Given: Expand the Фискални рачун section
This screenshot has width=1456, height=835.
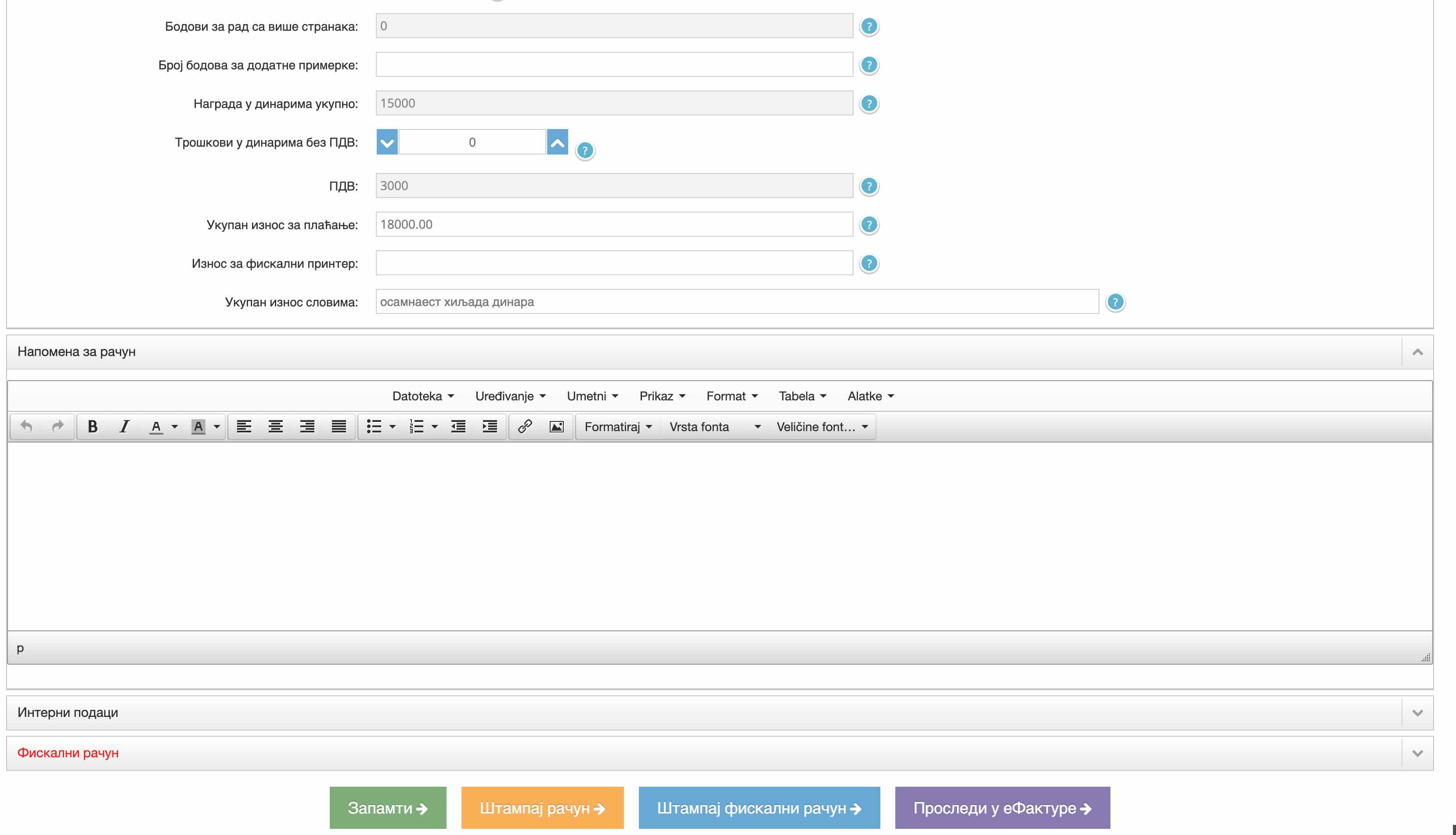Looking at the screenshot, I should click(1417, 754).
